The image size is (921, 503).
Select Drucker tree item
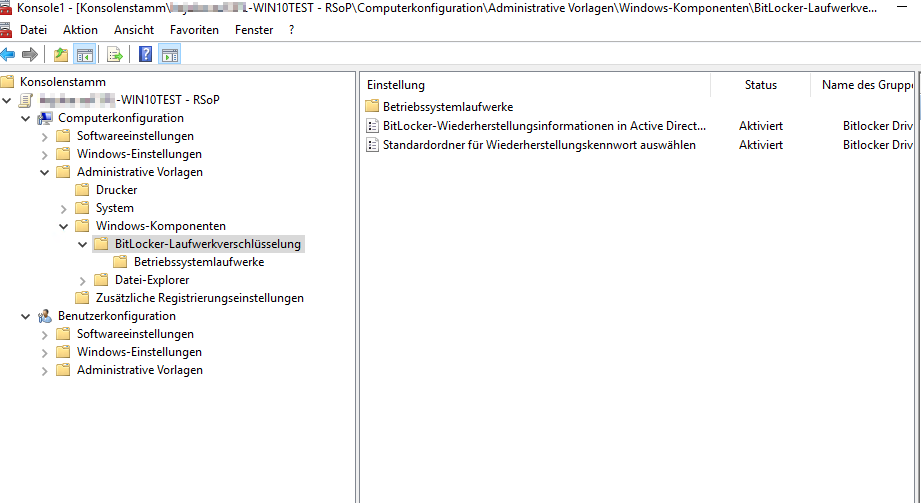[116, 190]
